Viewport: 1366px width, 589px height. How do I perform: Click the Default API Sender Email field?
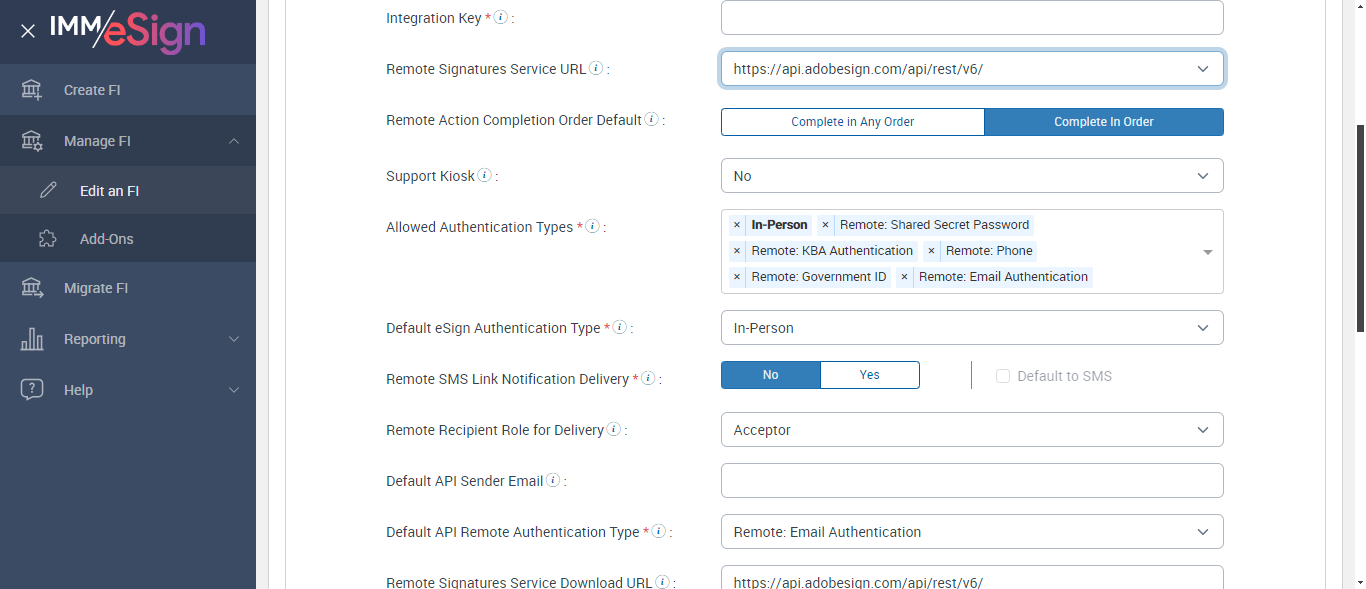[971, 481]
